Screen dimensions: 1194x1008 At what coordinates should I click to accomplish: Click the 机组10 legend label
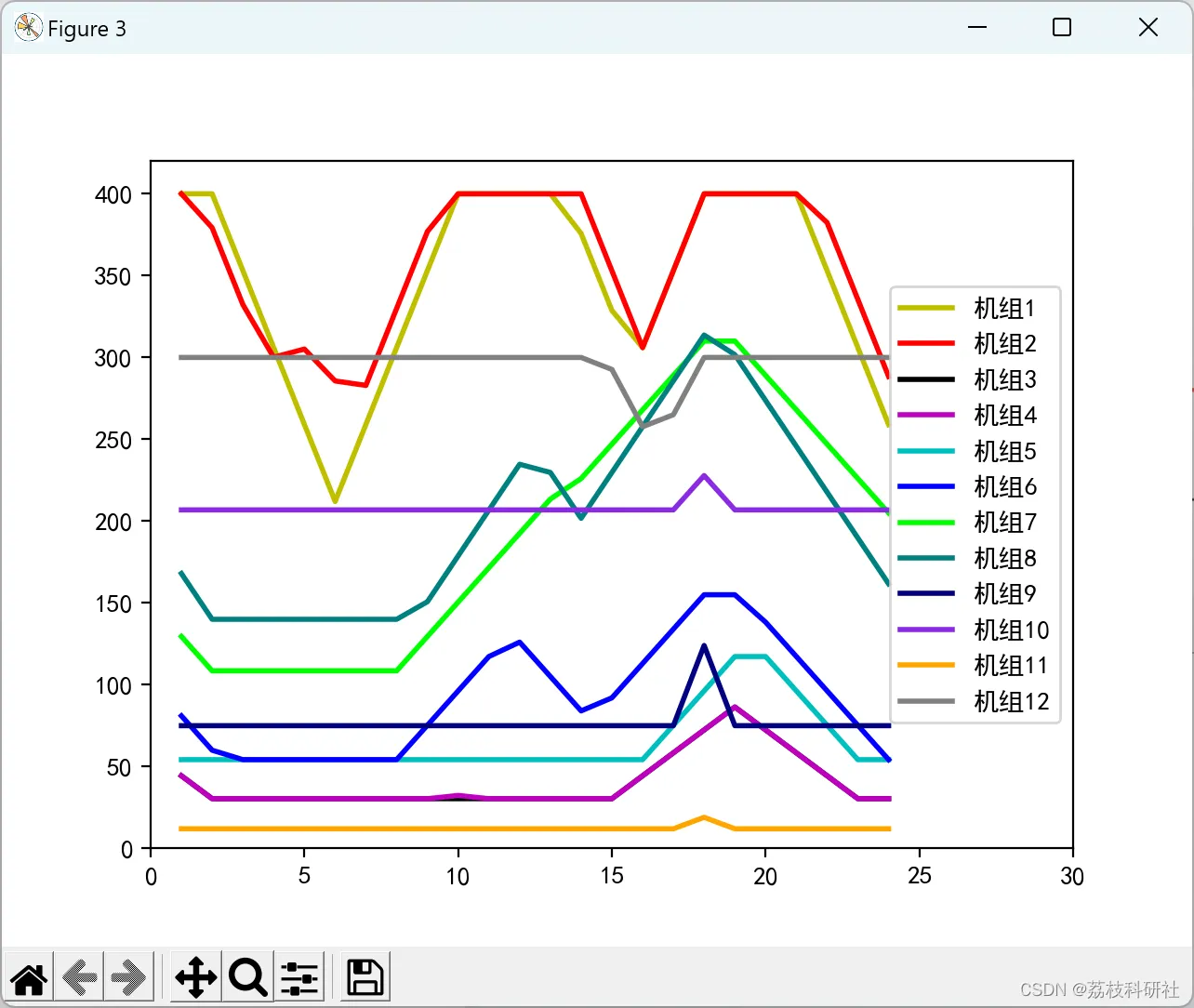point(1011,630)
